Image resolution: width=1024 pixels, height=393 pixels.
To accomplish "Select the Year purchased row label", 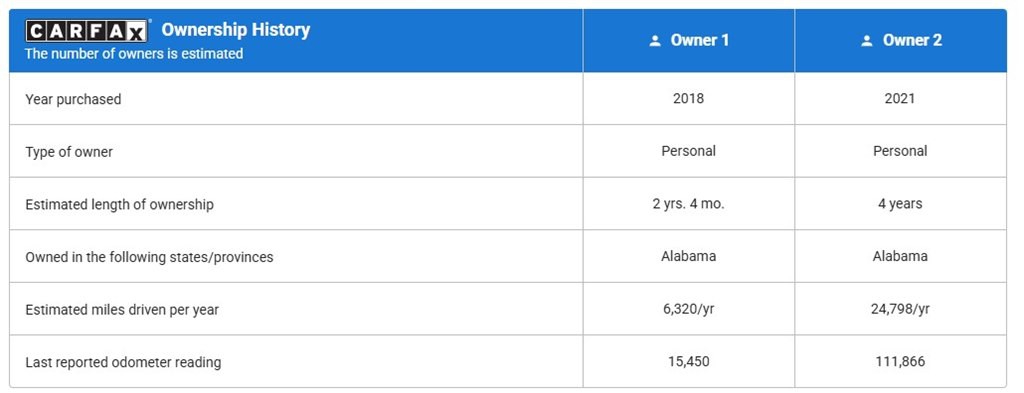I will [73, 99].
